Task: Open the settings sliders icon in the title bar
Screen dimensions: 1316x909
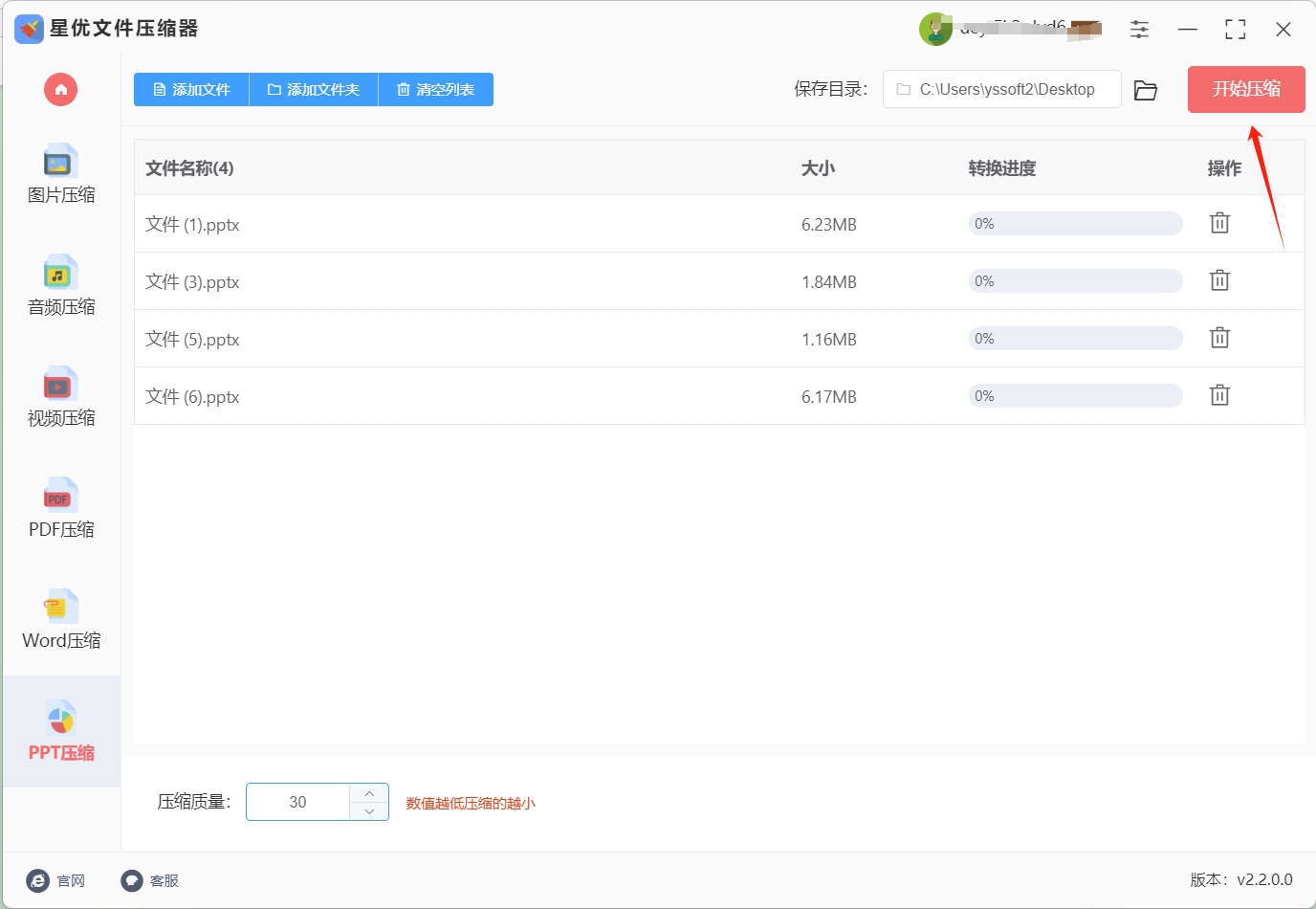Action: (1139, 30)
